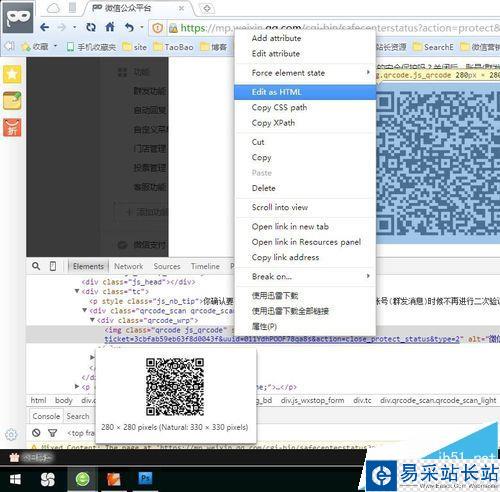Switch to the Network tab
The image size is (500, 492).
click(x=128, y=266)
